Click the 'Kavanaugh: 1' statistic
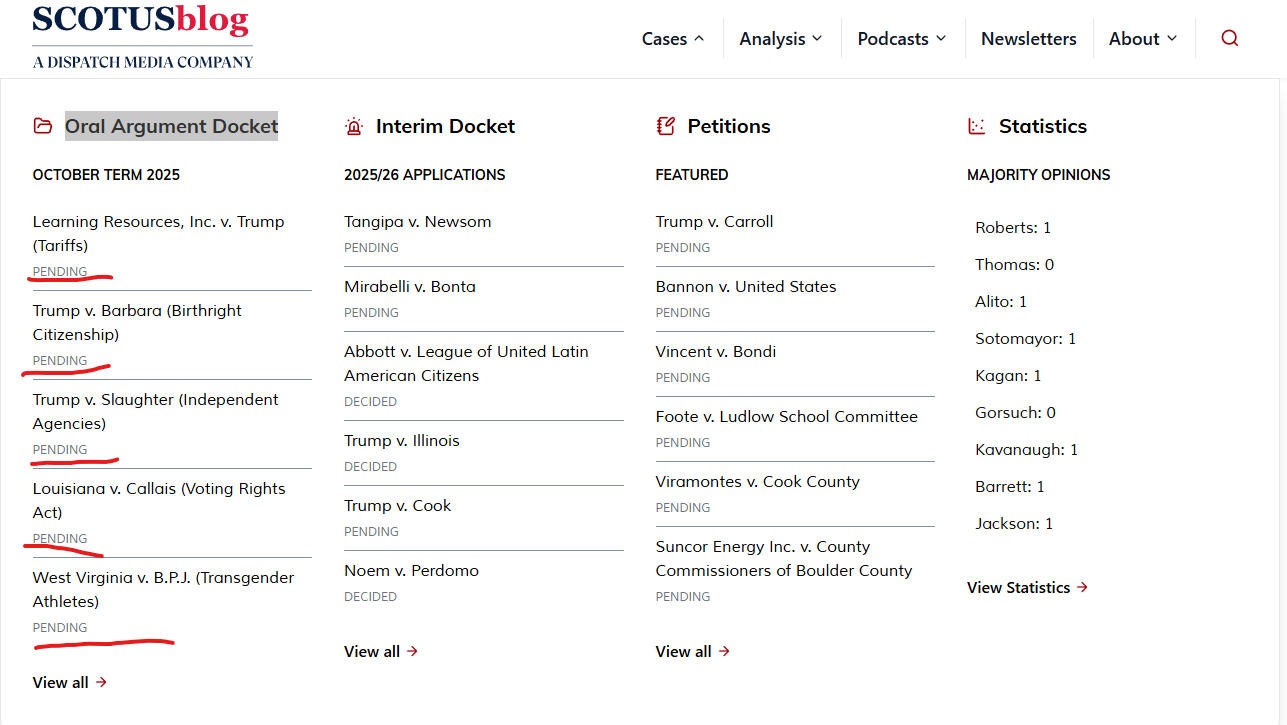 click(x=1027, y=449)
